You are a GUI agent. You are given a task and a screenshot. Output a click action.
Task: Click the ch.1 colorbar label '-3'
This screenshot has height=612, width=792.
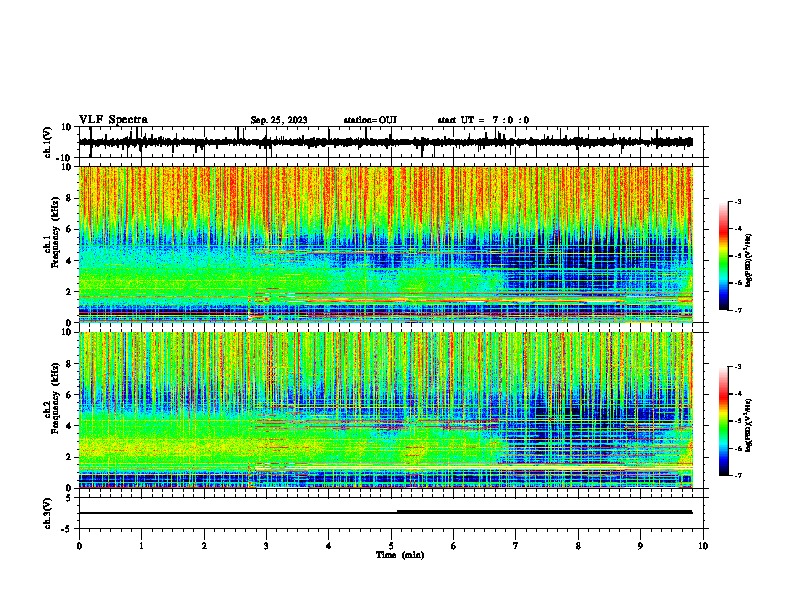[x=737, y=201]
